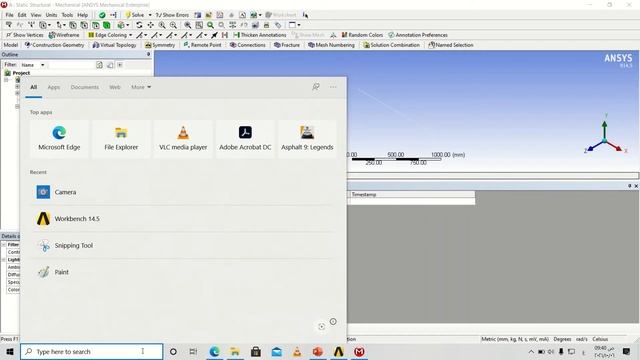
Task: Open the File menu
Action: point(9,15)
